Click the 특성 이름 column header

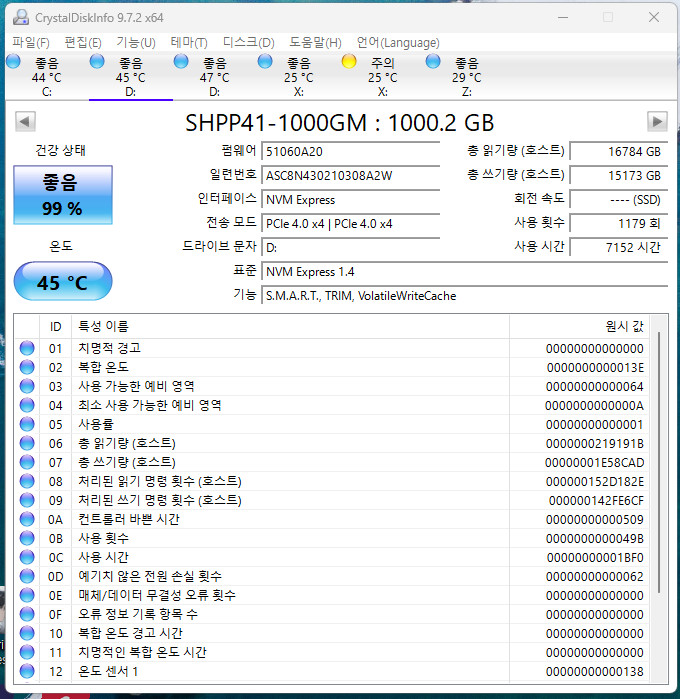tap(290, 327)
